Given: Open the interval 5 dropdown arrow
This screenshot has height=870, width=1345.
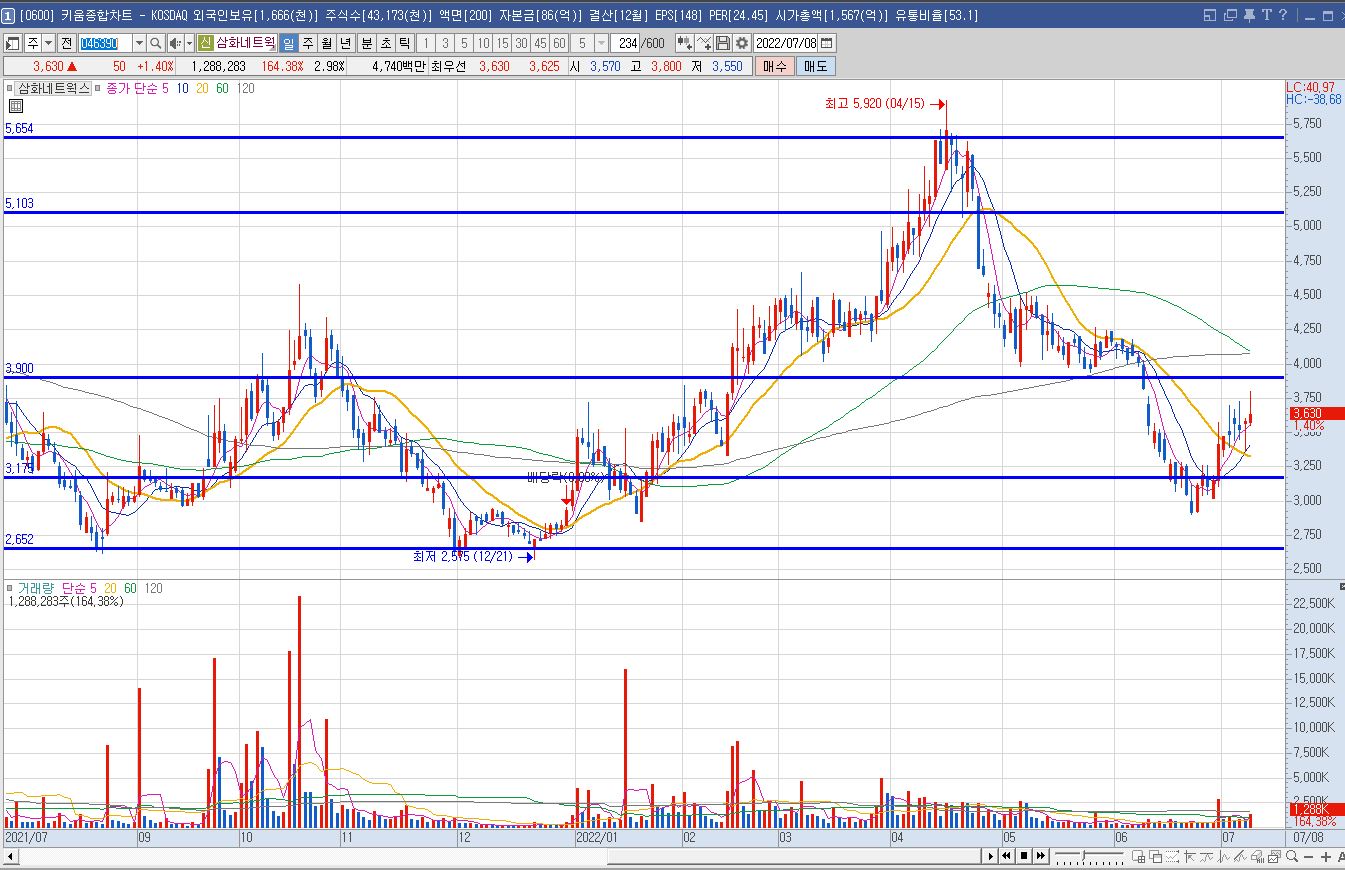Looking at the screenshot, I should [601, 43].
